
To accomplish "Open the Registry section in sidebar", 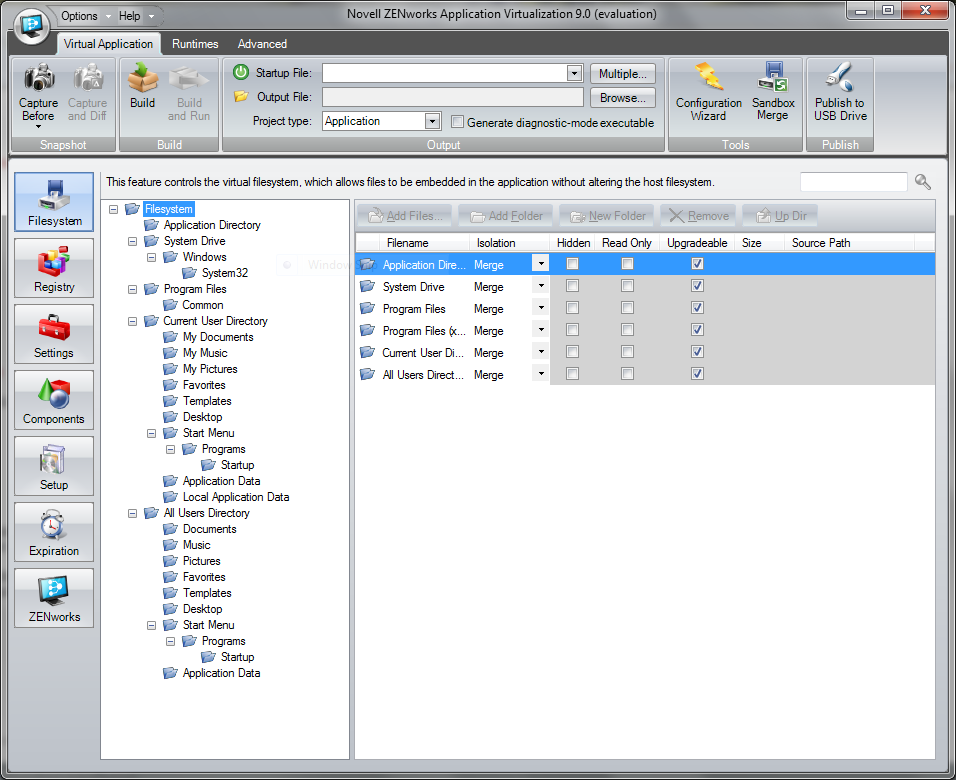I will click(x=54, y=268).
